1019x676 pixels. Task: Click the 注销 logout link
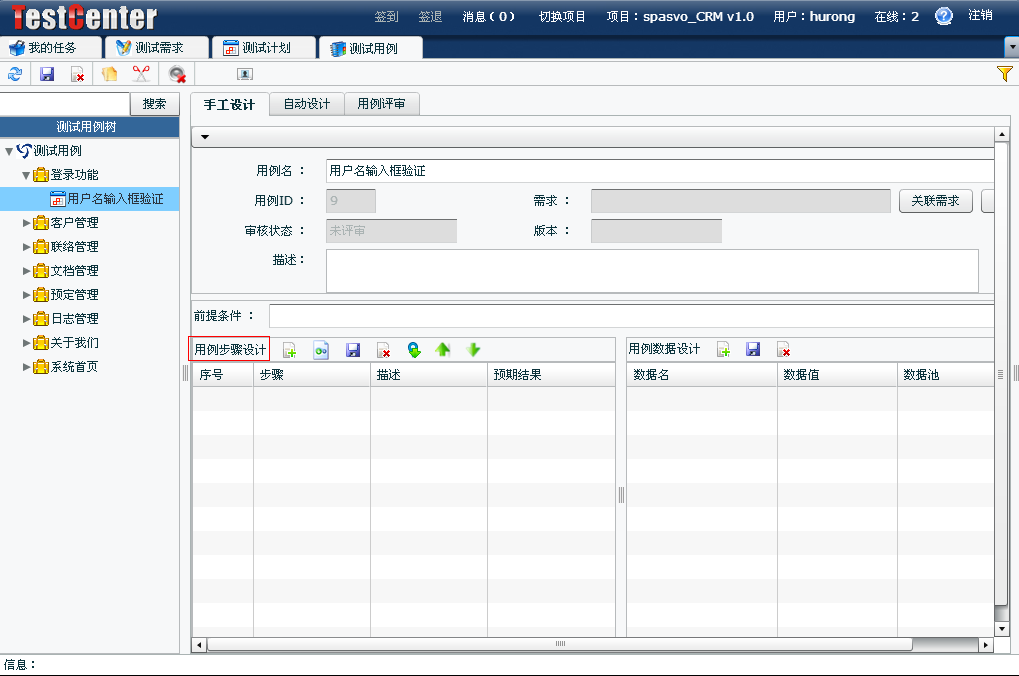(980, 16)
